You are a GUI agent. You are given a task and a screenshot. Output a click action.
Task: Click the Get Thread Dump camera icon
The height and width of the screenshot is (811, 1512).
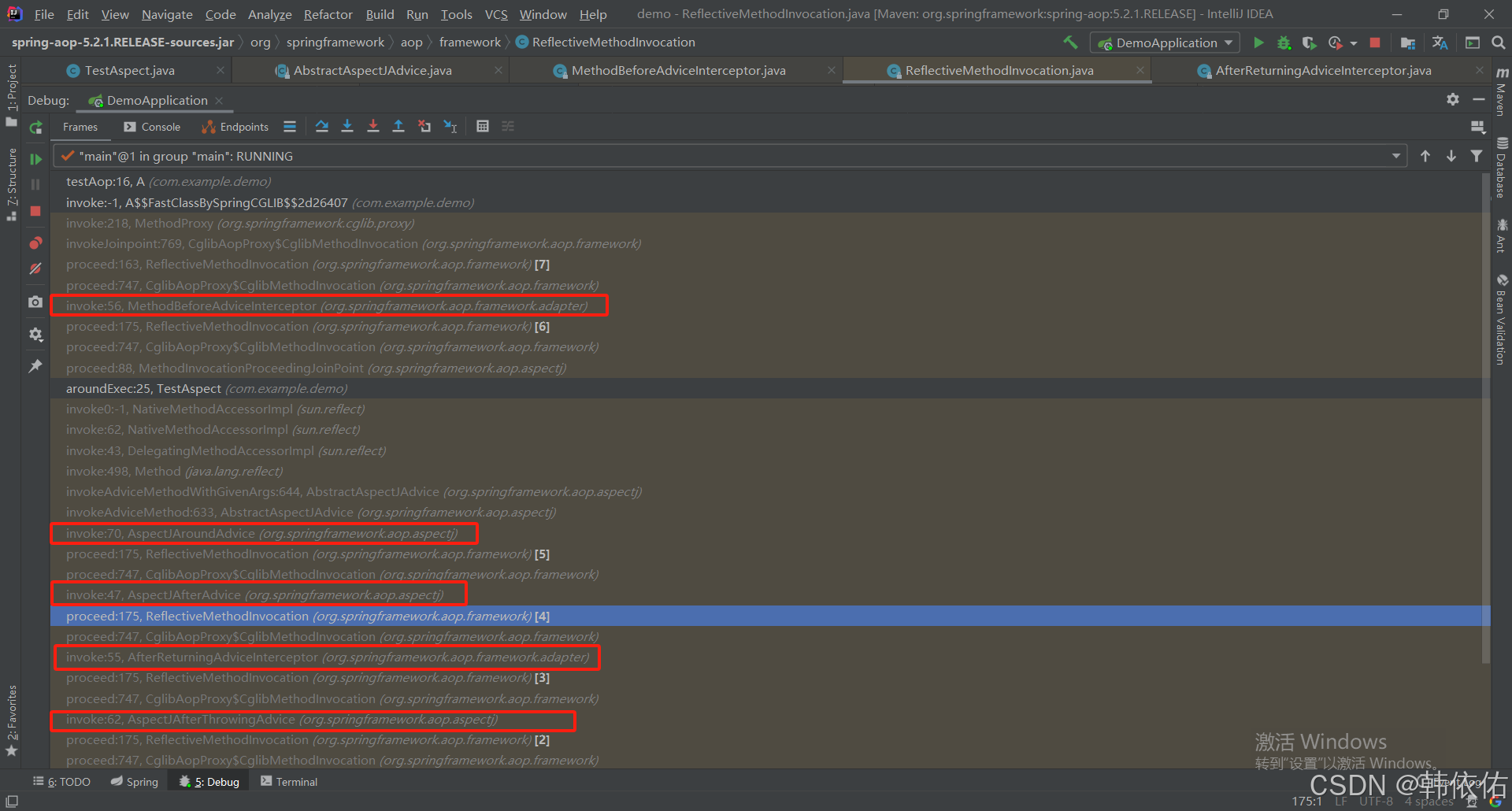[x=35, y=302]
